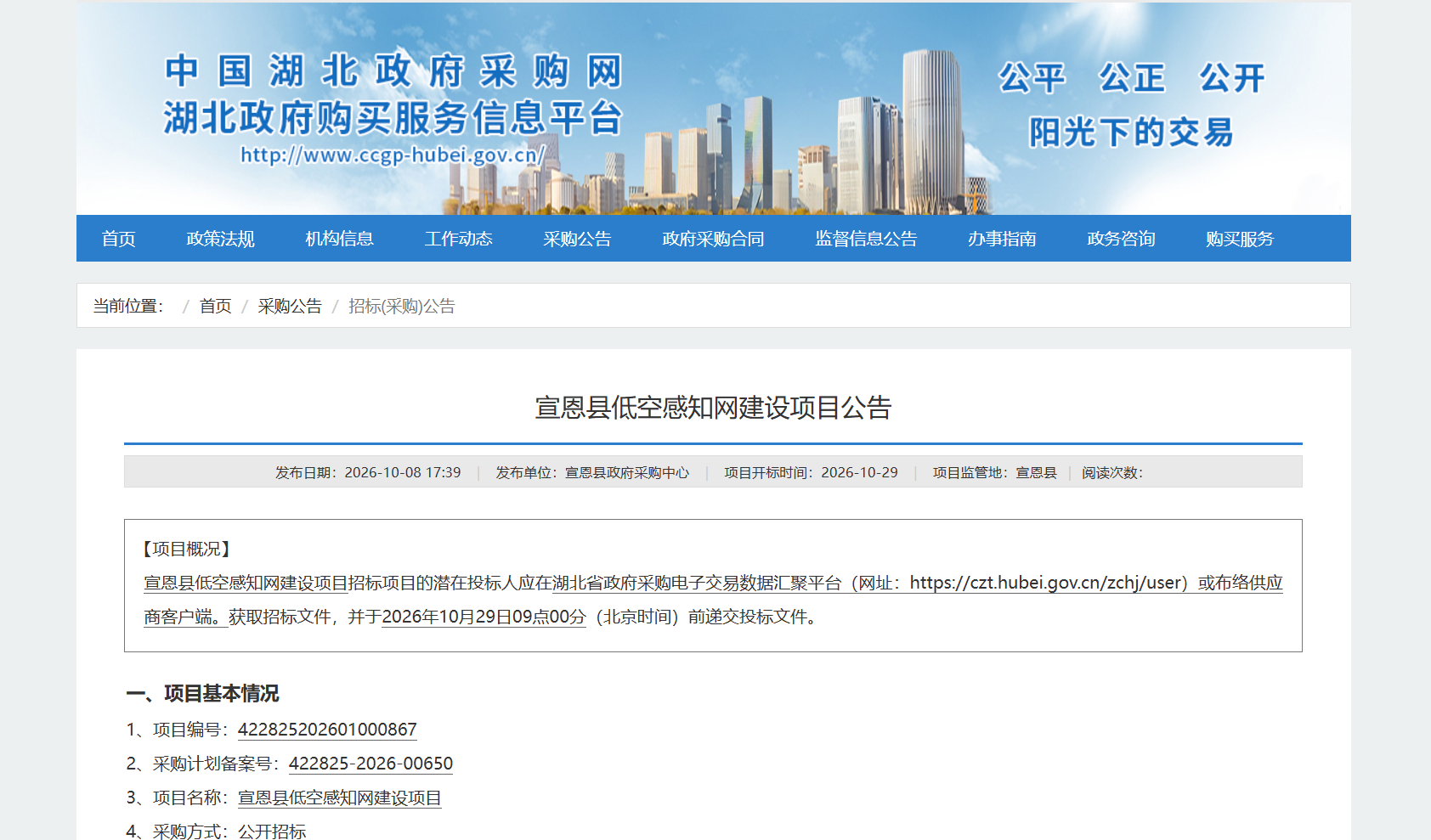Click project number 422825202601000867

pyautogui.click(x=327, y=730)
